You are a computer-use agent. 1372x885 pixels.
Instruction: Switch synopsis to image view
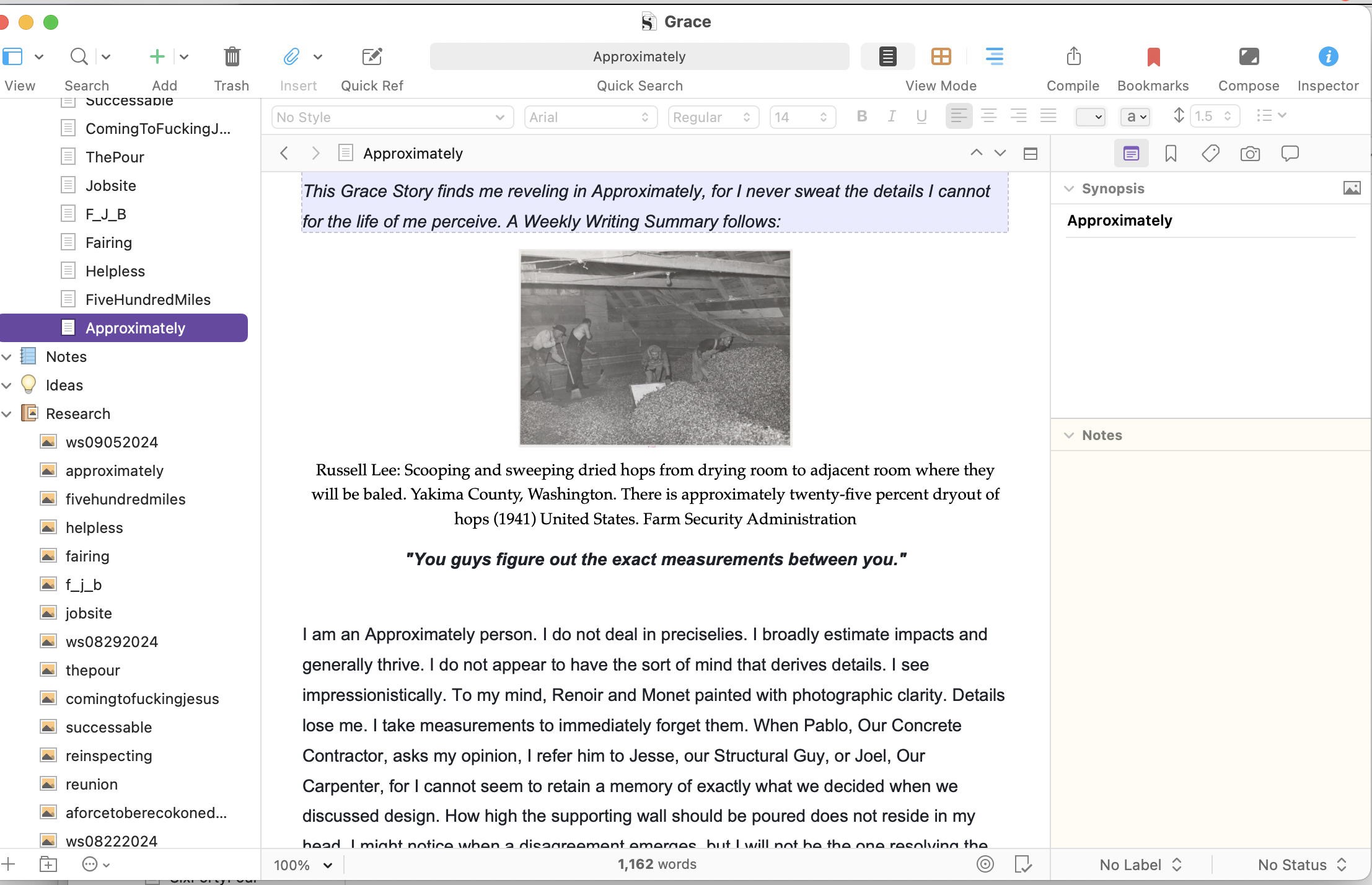pos(1352,188)
